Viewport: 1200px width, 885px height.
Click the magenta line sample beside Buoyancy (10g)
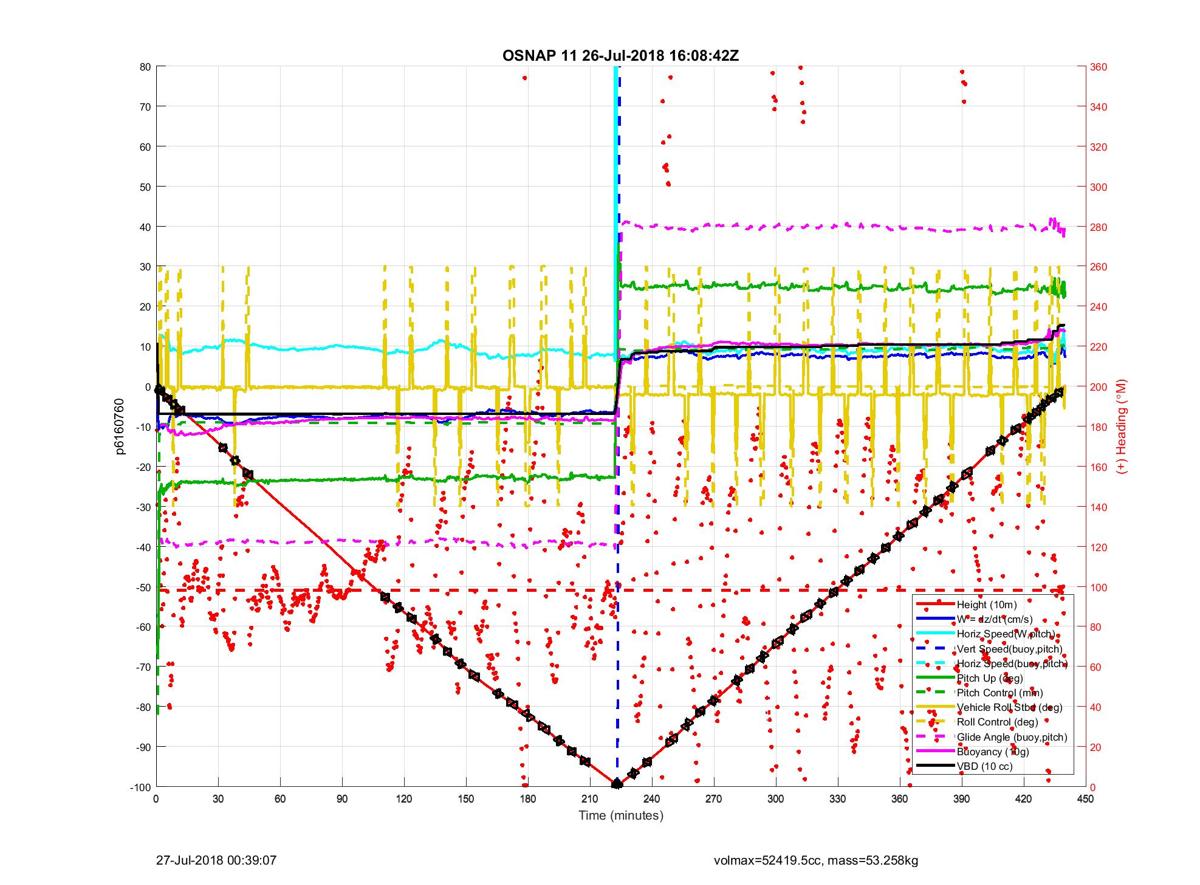pyautogui.click(x=935, y=750)
